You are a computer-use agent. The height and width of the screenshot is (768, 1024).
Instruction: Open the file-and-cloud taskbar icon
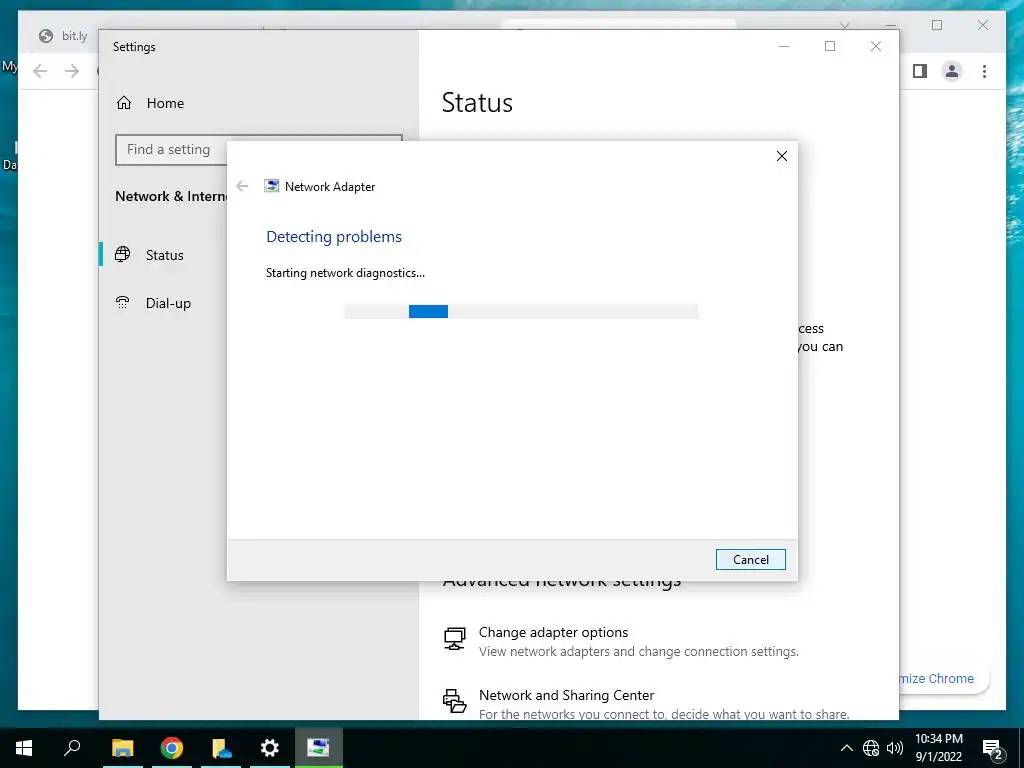pyautogui.click(x=221, y=748)
